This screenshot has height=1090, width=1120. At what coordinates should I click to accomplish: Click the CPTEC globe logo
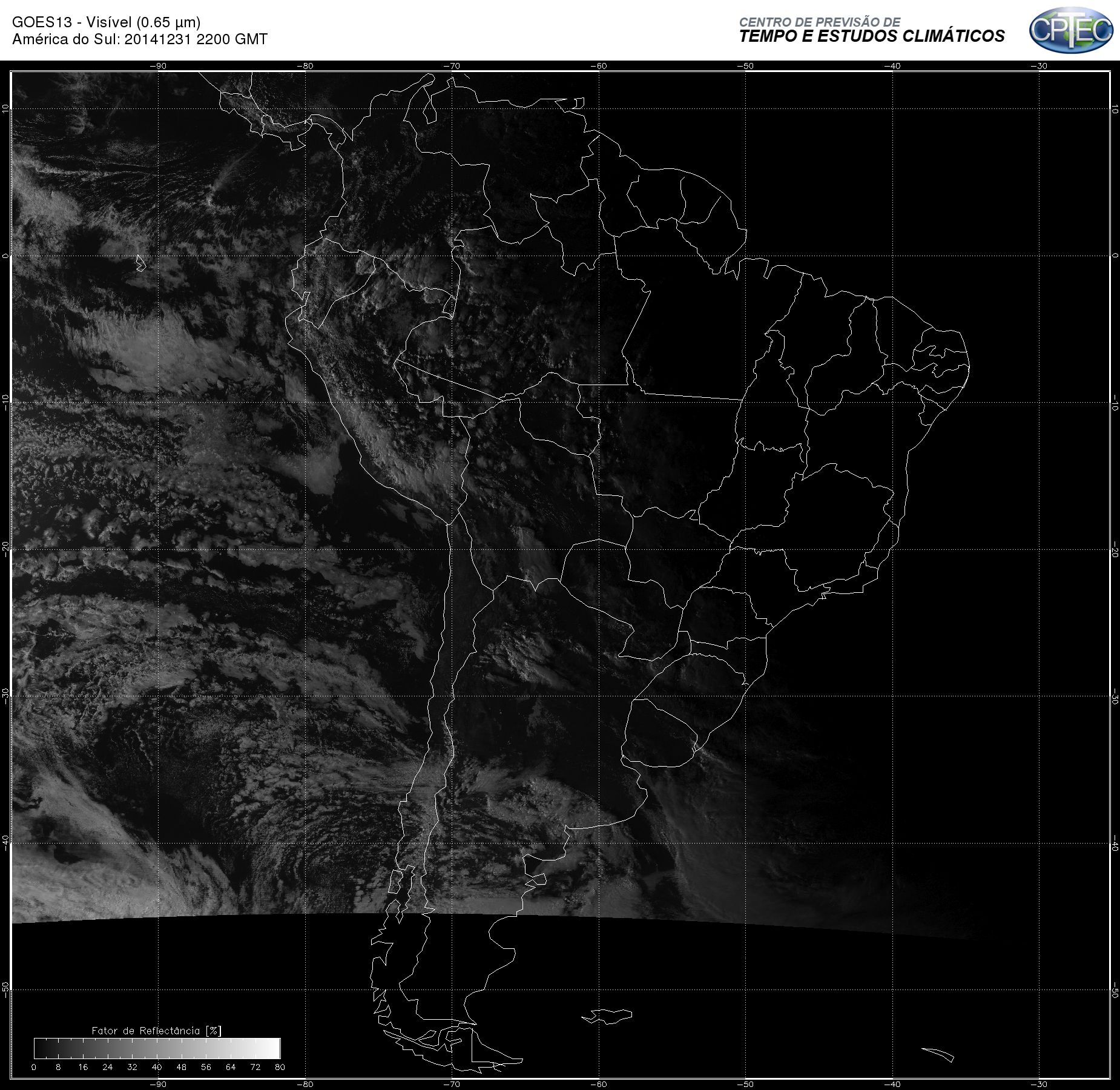(x=1071, y=29)
